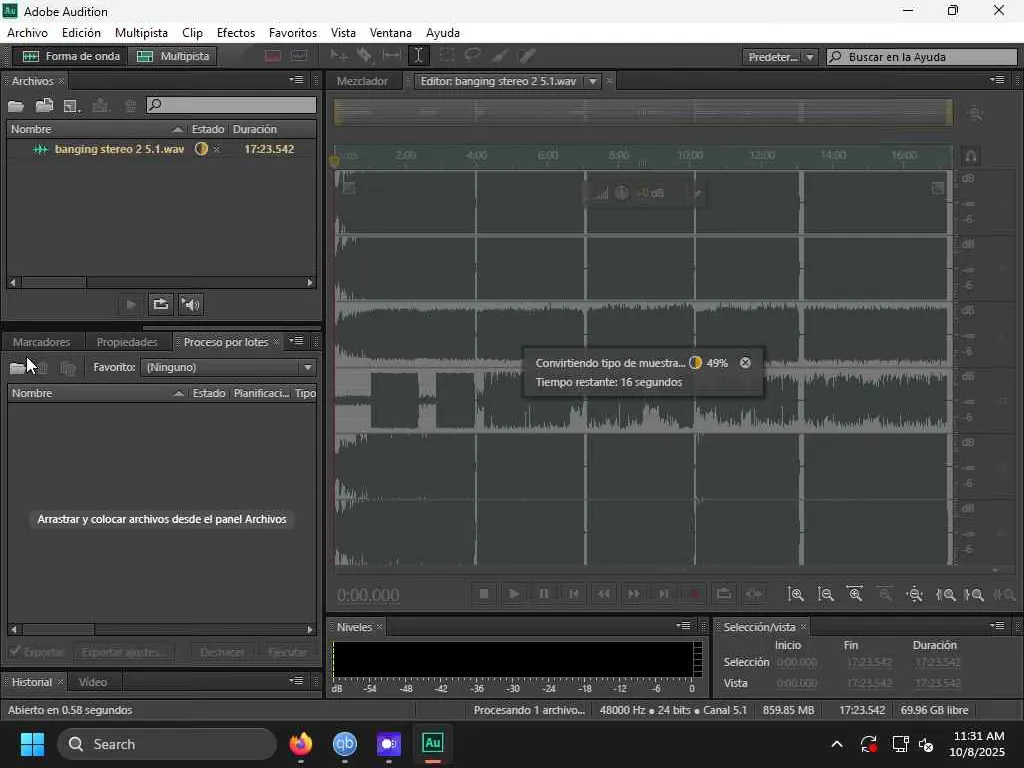This screenshot has height=768, width=1024.
Task: Switch to Mezclador tab
Action: click(x=362, y=81)
